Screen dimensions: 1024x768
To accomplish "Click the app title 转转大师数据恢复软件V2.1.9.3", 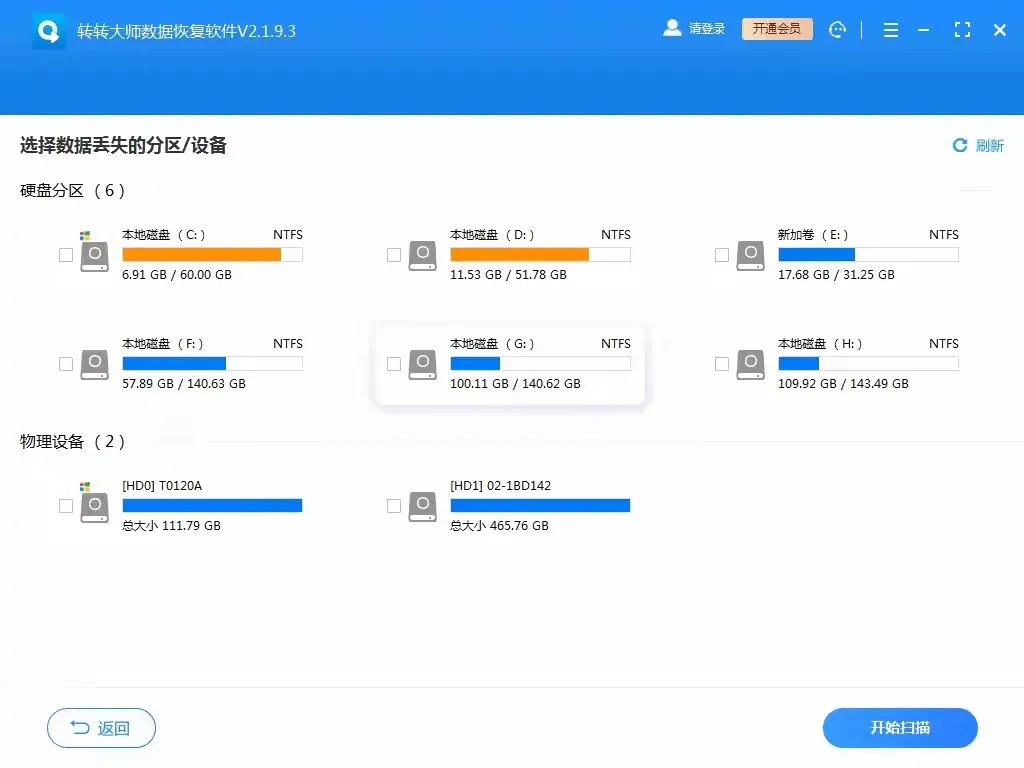I will click(186, 31).
